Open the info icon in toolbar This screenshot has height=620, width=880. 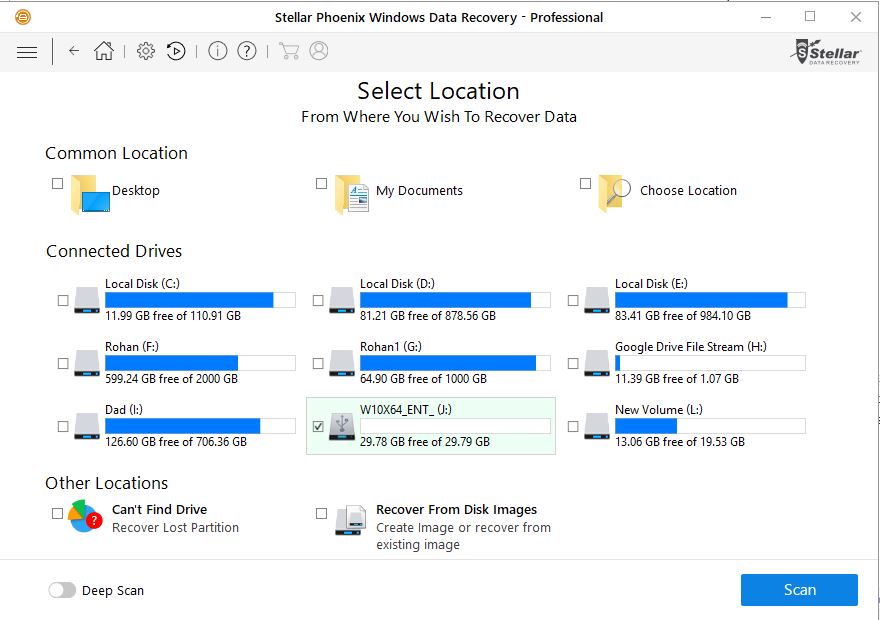[x=218, y=51]
